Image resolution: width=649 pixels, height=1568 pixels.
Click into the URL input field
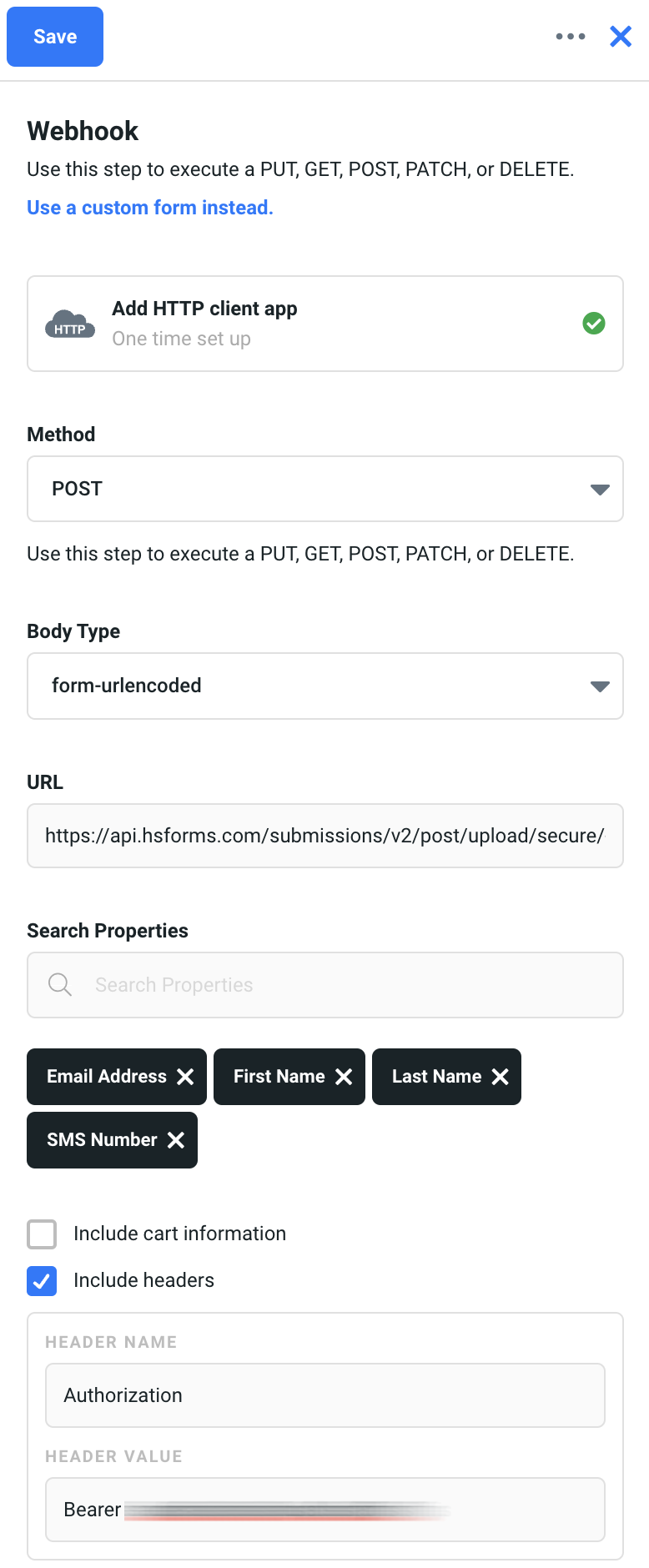325,836
